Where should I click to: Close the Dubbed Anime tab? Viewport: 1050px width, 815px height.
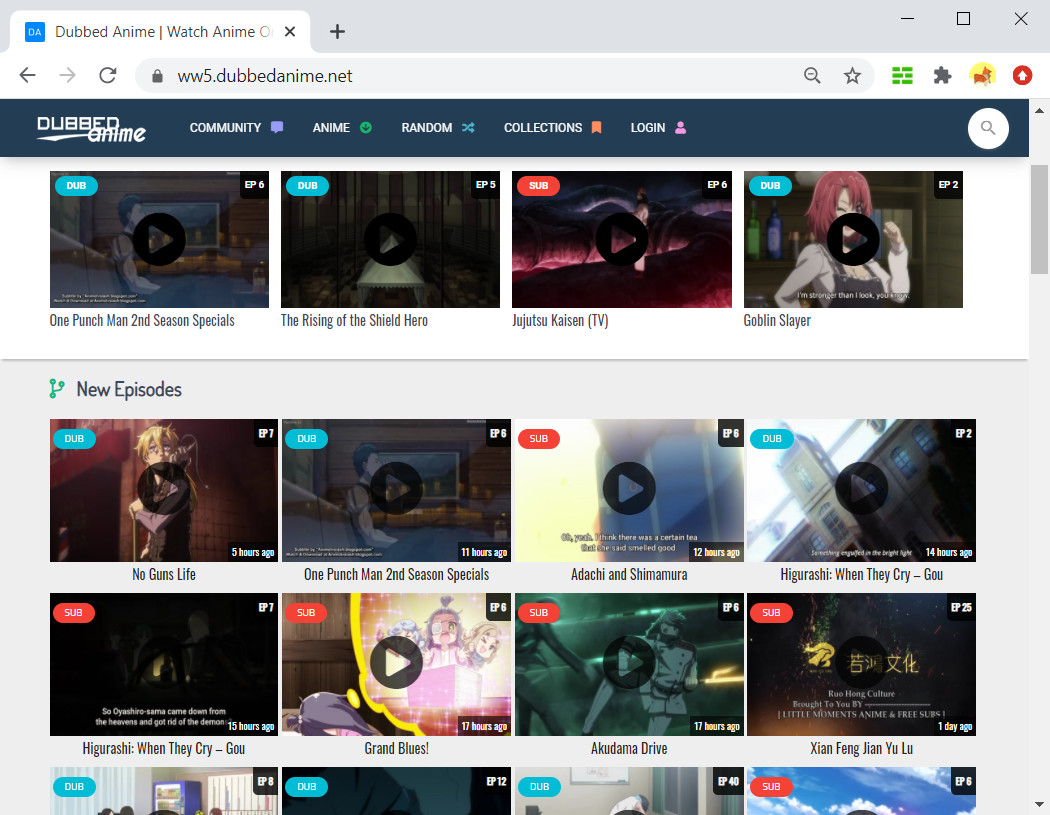coord(290,31)
